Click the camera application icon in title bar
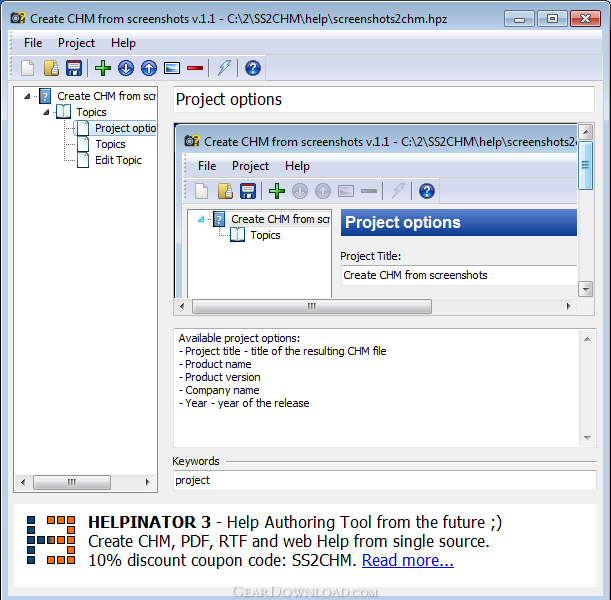Viewport: 611px width, 600px height. click(x=18, y=18)
